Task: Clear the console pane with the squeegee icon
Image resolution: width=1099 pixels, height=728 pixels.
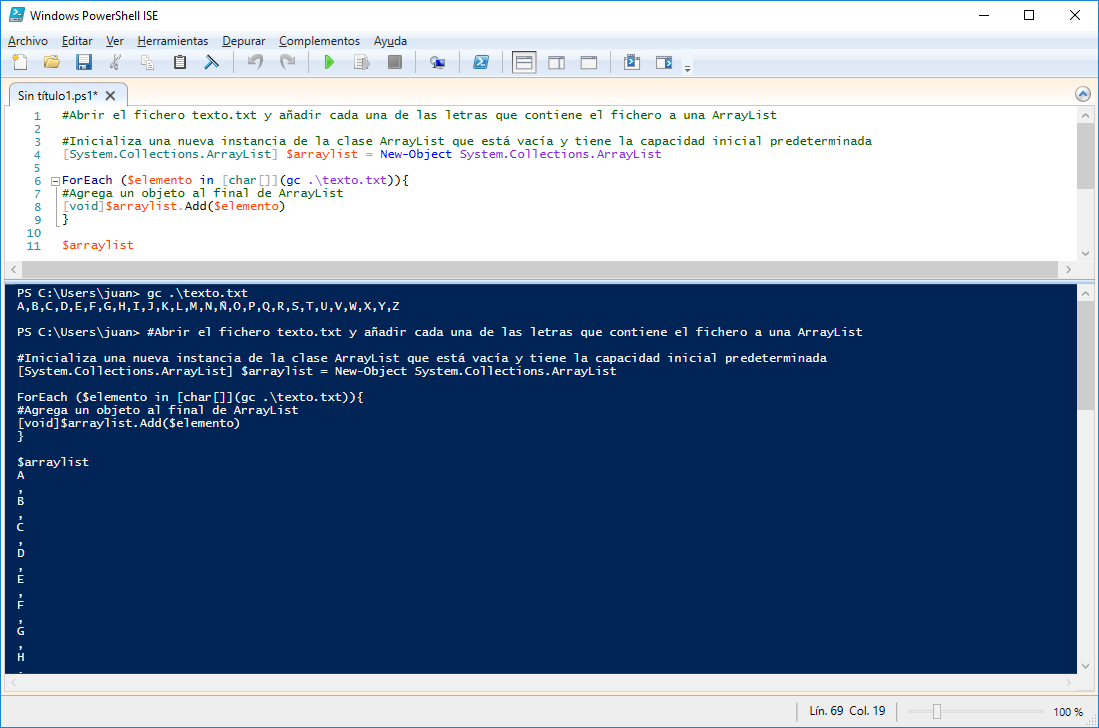Action: click(x=212, y=63)
